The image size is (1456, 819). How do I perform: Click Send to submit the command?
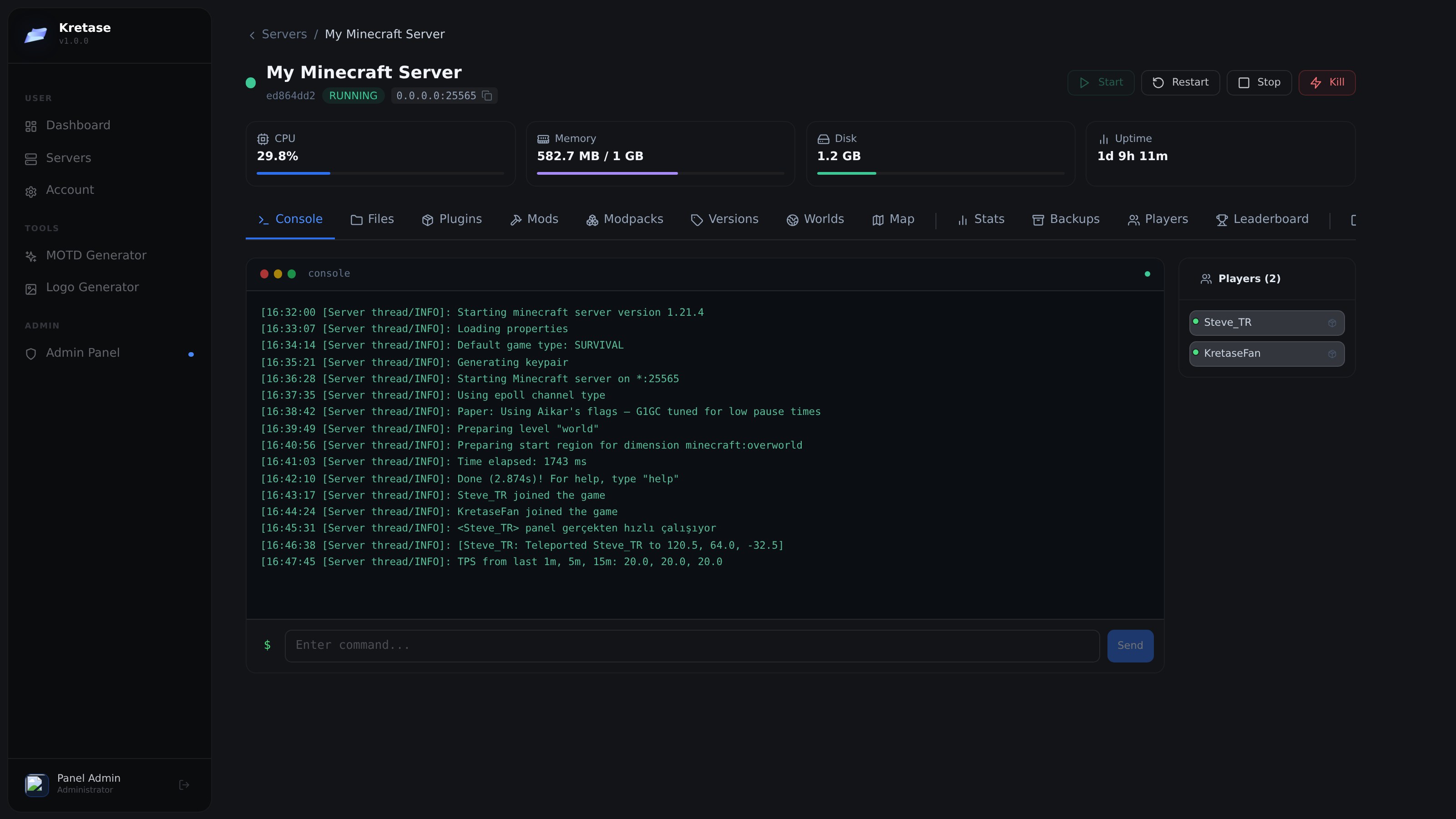coord(1130,646)
